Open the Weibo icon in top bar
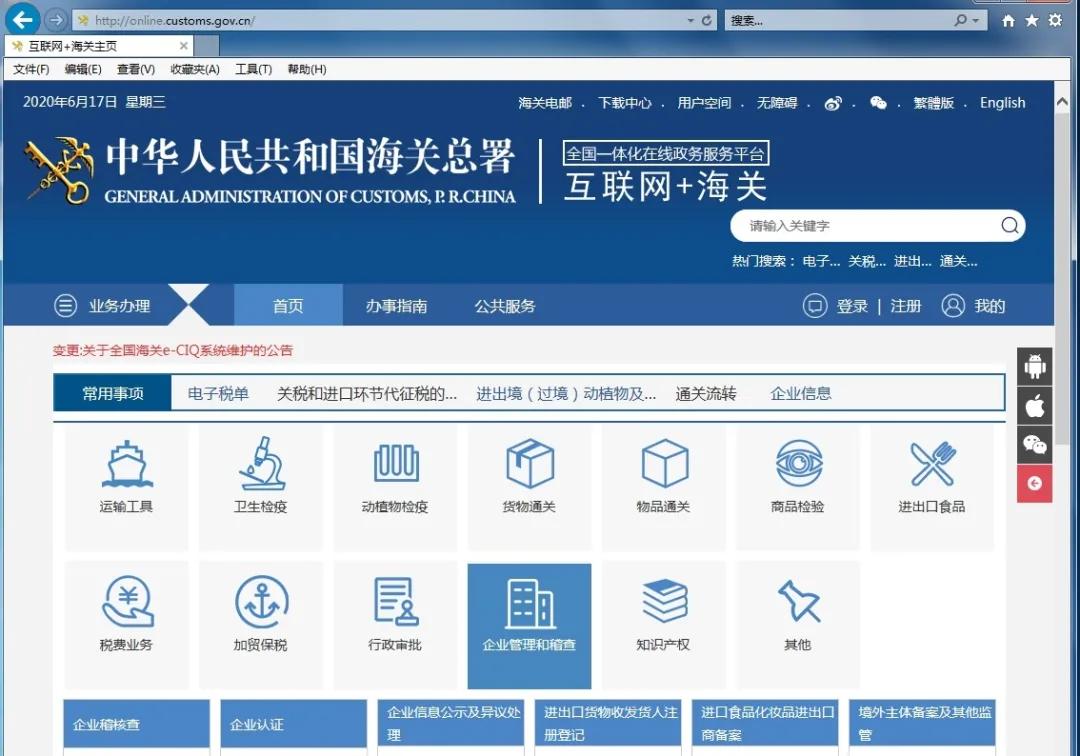1080x756 pixels. pyautogui.click(x=833, y=103)
